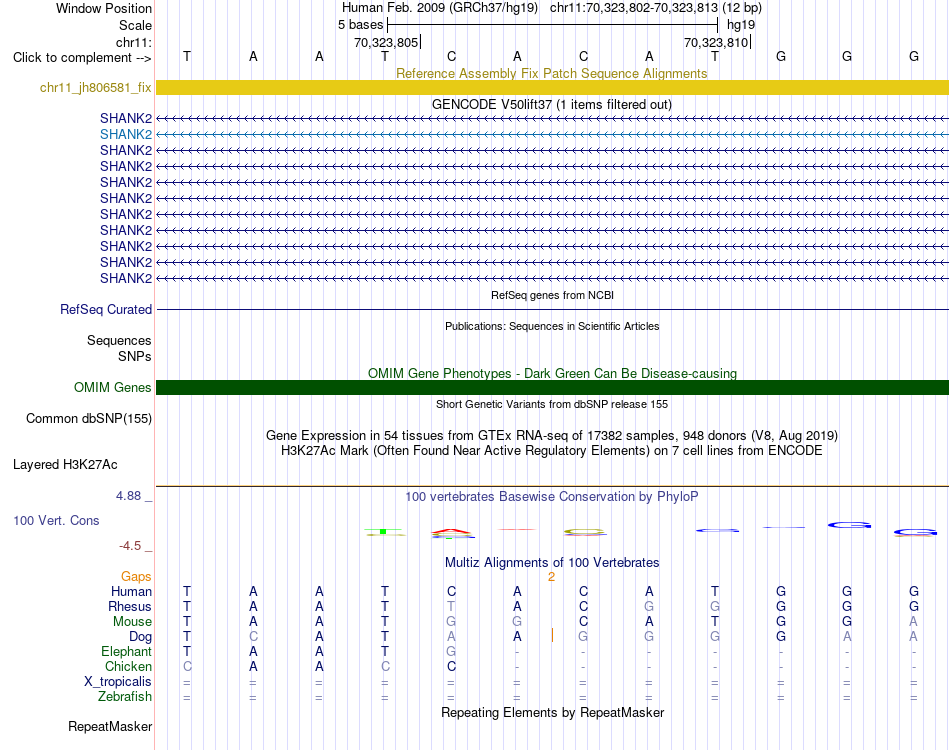
Task: Click the C base in Mouse alignment row
Action: pyautogui.click(x=583, y=622)
